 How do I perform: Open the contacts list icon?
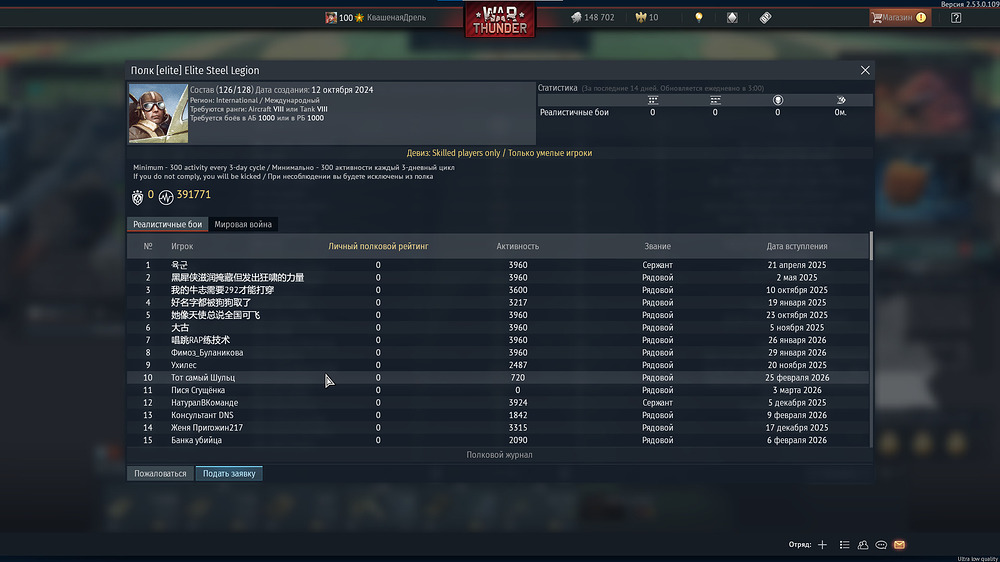pos(844,545)
